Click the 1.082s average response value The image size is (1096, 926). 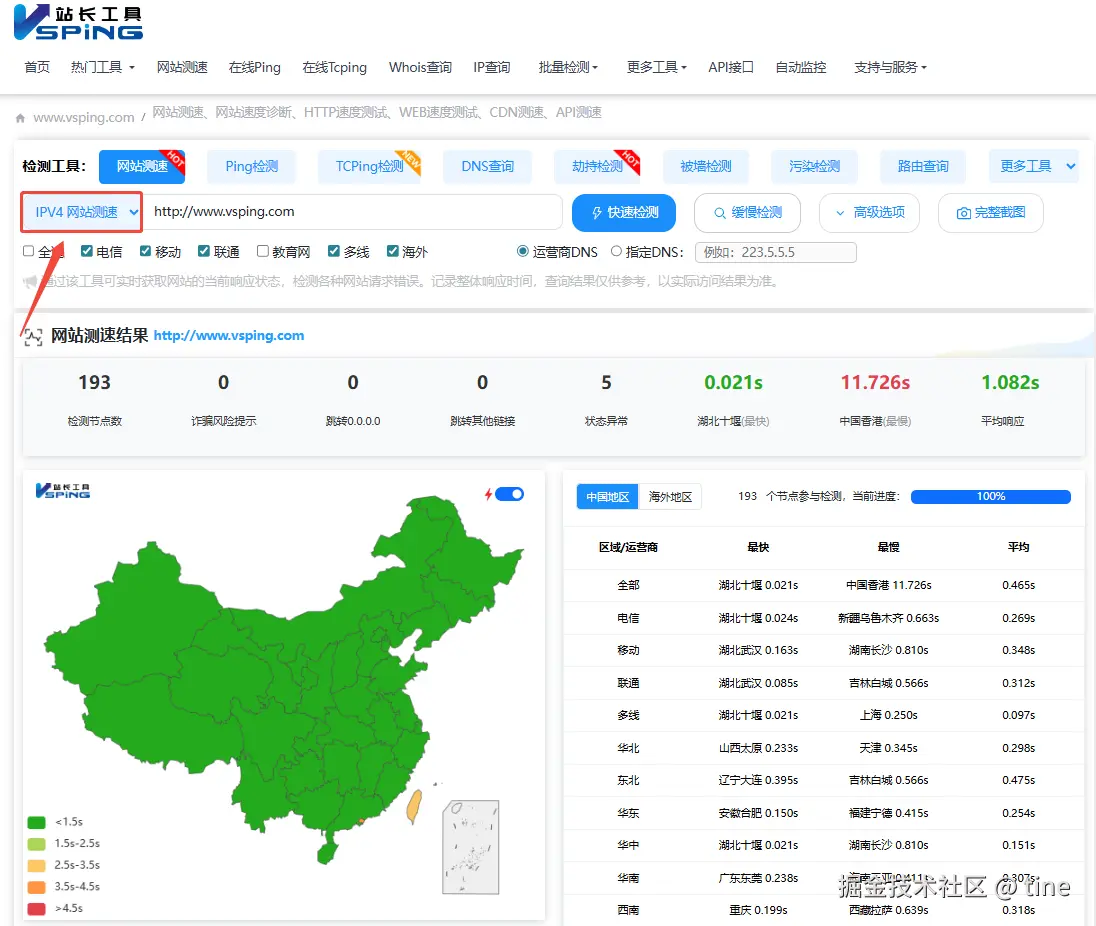coord(1010,382)
